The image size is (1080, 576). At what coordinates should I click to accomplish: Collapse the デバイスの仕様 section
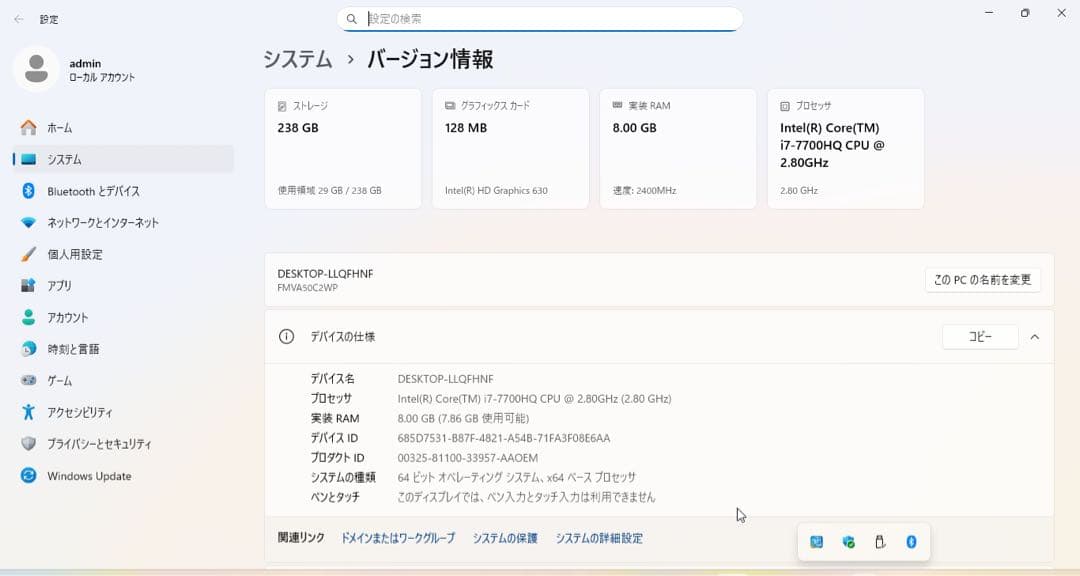coord(1035,337)
